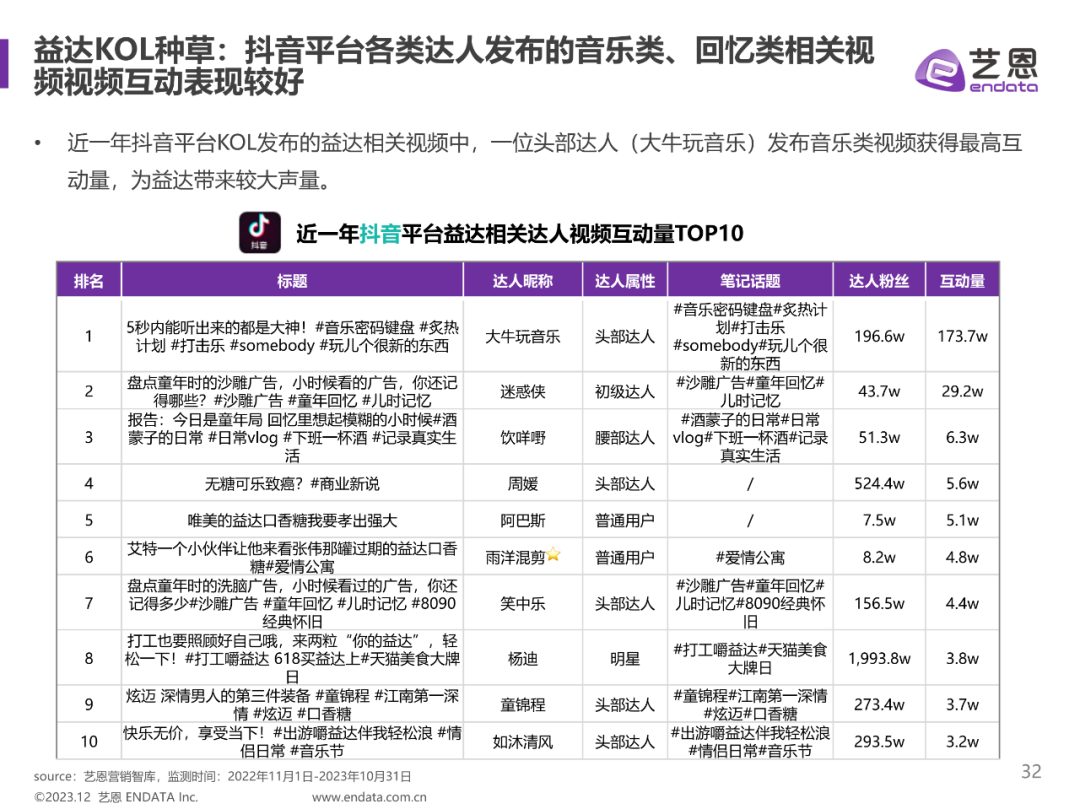
Task: Click the title 唯美的益达口香糖我要孝出强大
Action: [x=292, y=521]
